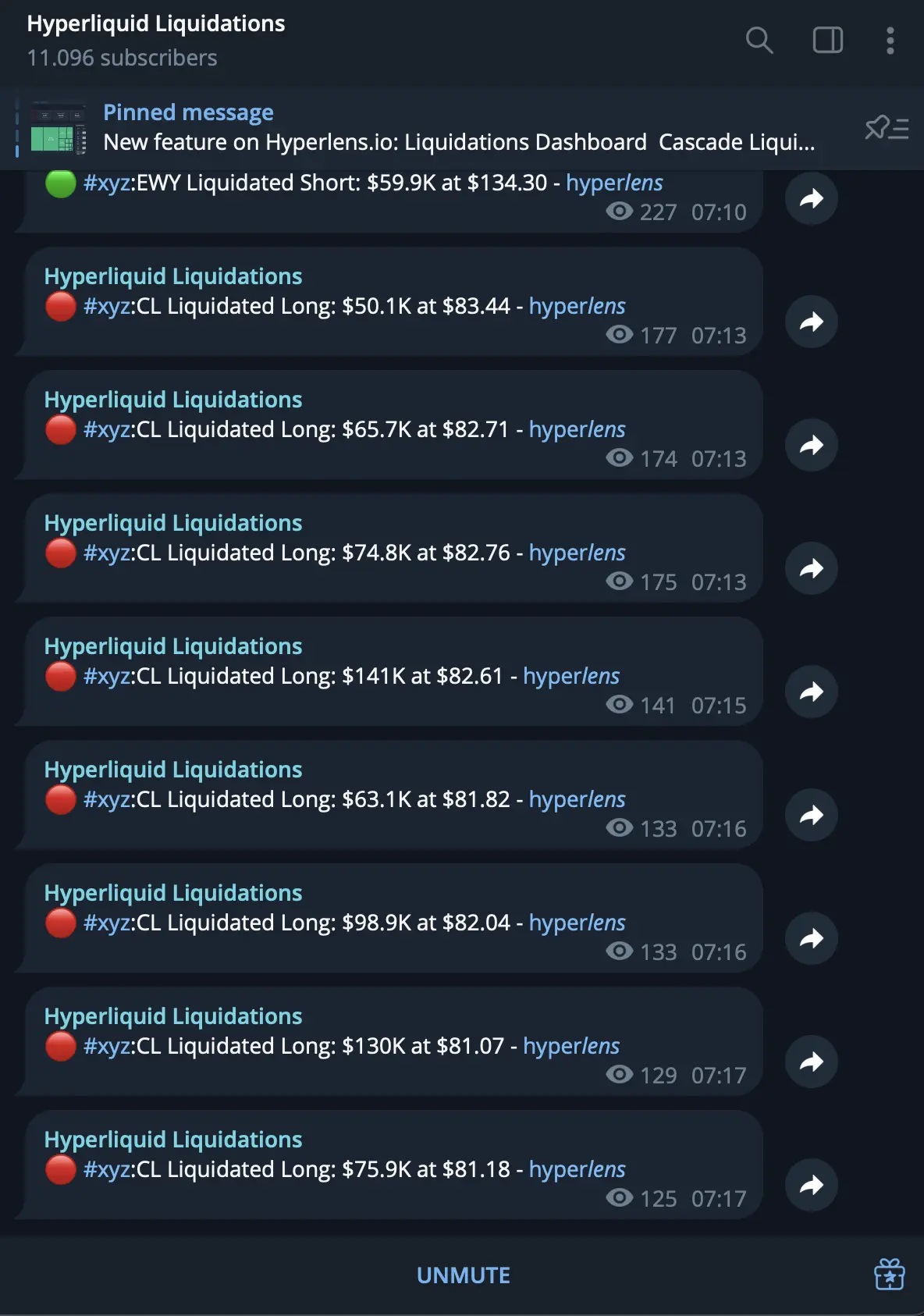Forward the $75.9K at $81.18 message
Screen dimensions: 924x1316
pos(812,1185)
